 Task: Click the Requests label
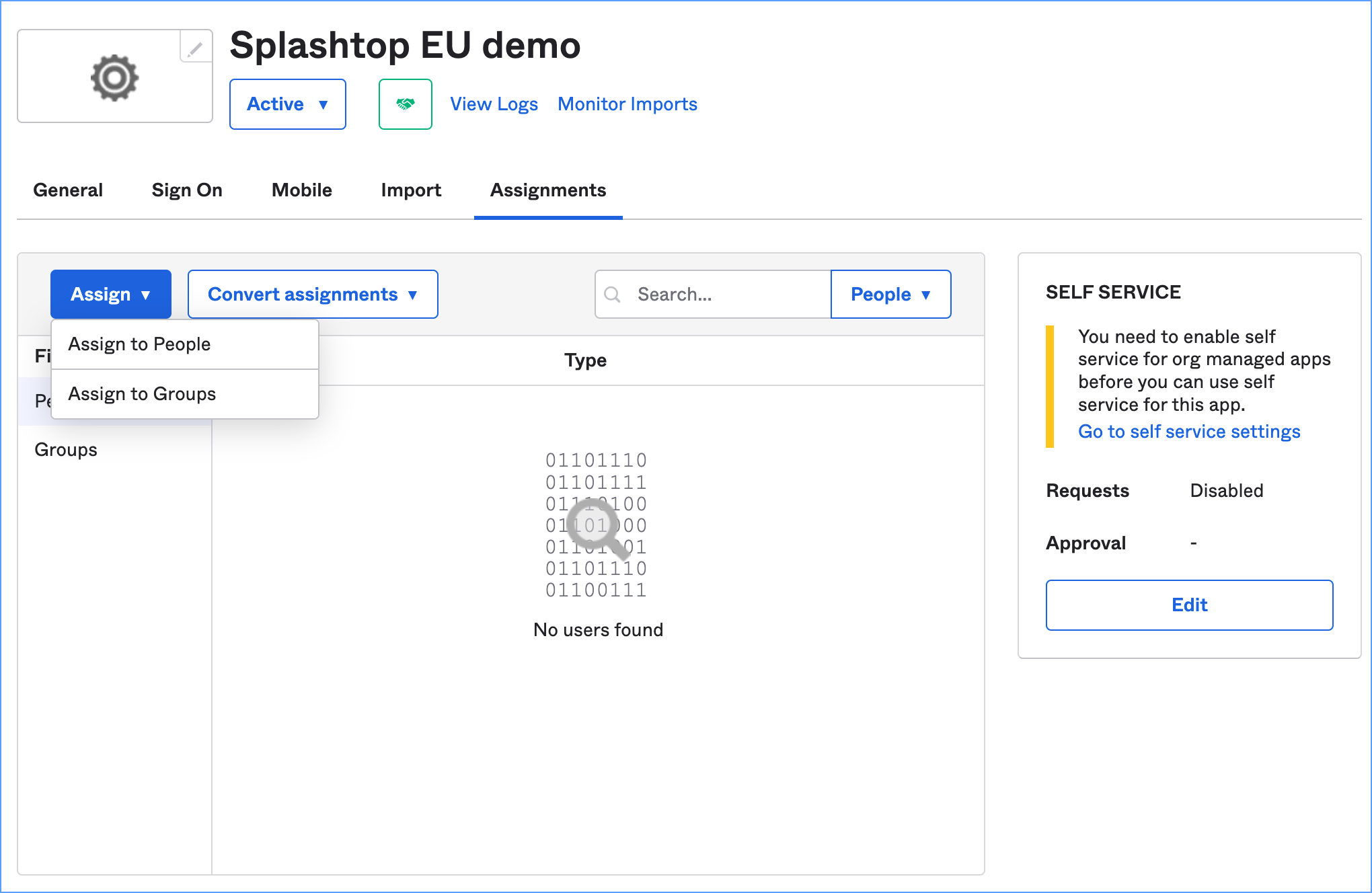tap(1088, 491)
